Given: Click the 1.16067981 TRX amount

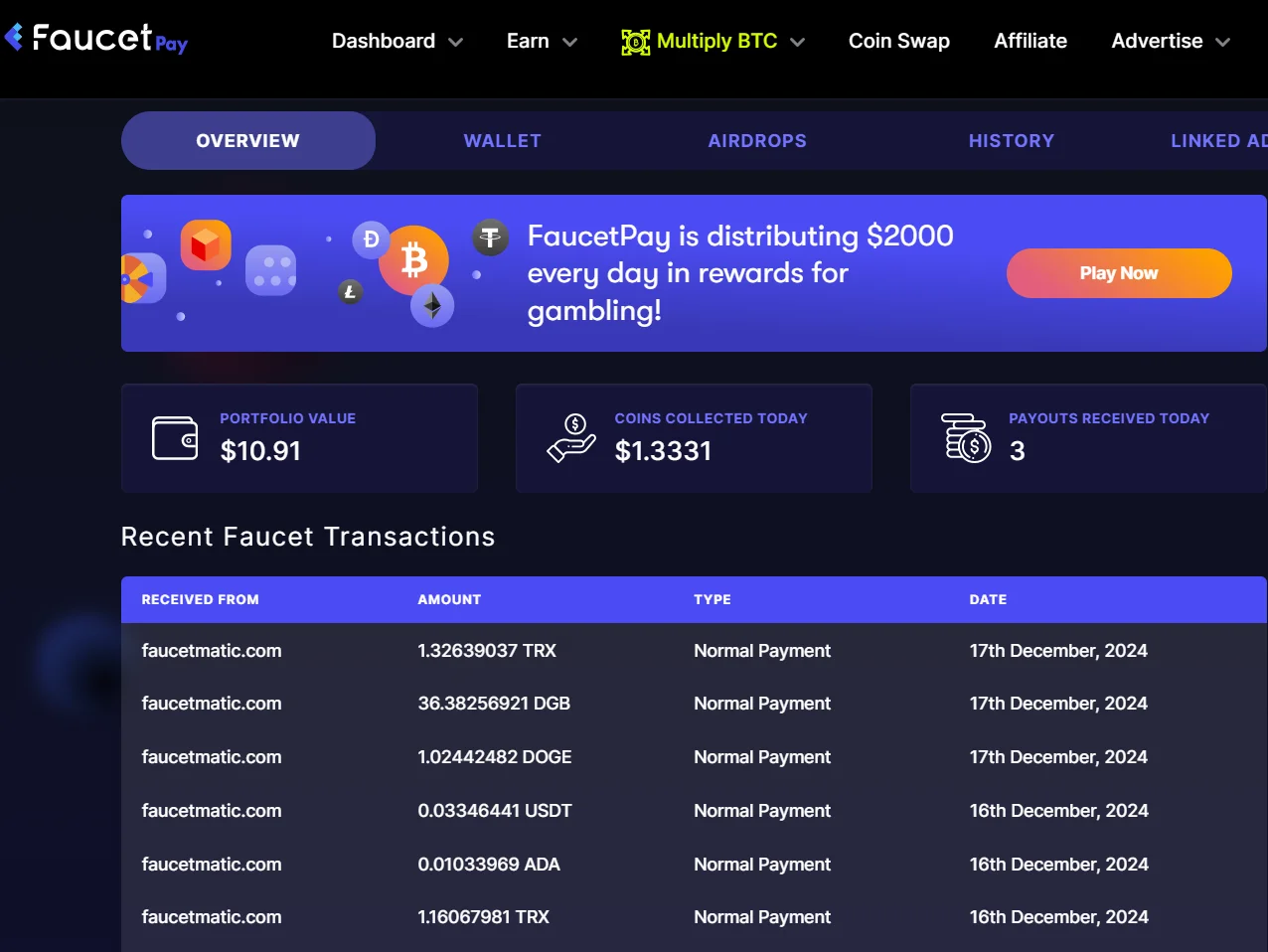Looking at the screenshot, I should 484,917.
